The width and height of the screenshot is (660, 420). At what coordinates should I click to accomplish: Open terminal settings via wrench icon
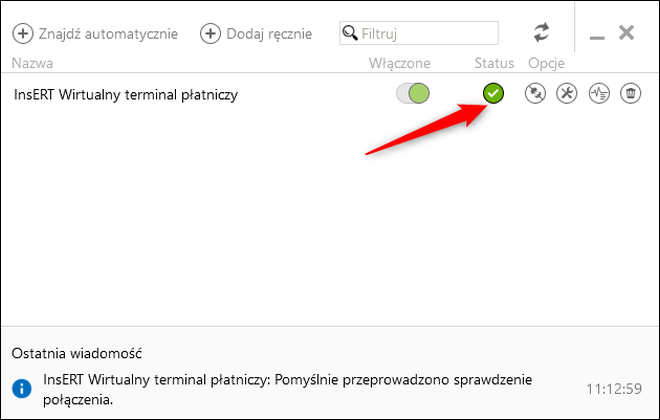pyautogui.click(x=567, y=94)
